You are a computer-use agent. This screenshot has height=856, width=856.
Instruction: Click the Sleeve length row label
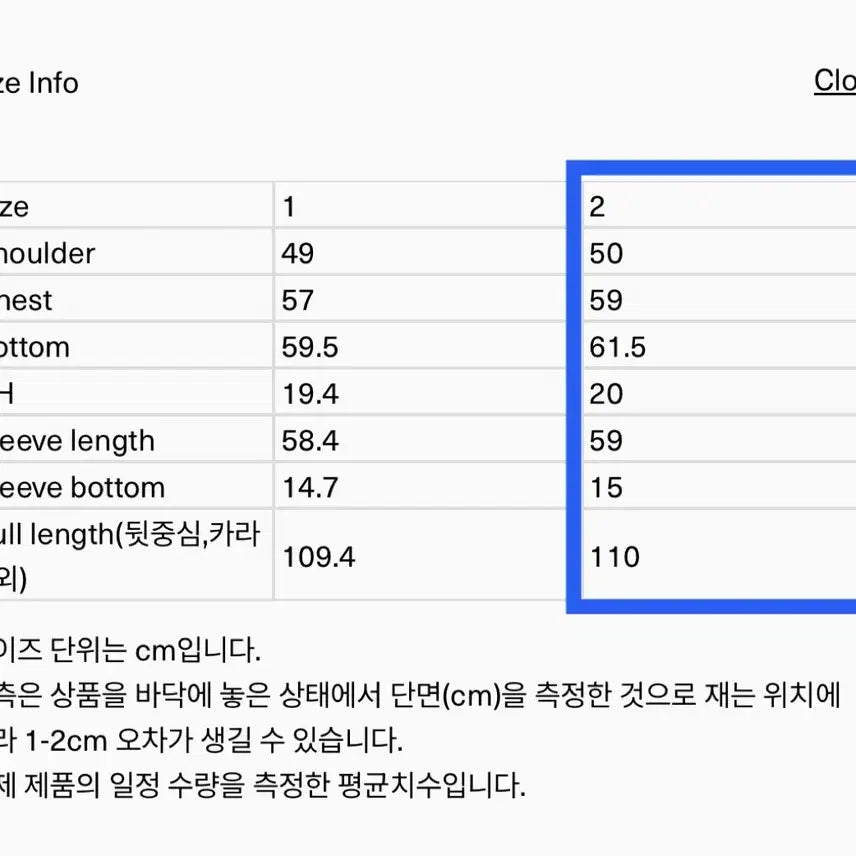pos(78,442)
